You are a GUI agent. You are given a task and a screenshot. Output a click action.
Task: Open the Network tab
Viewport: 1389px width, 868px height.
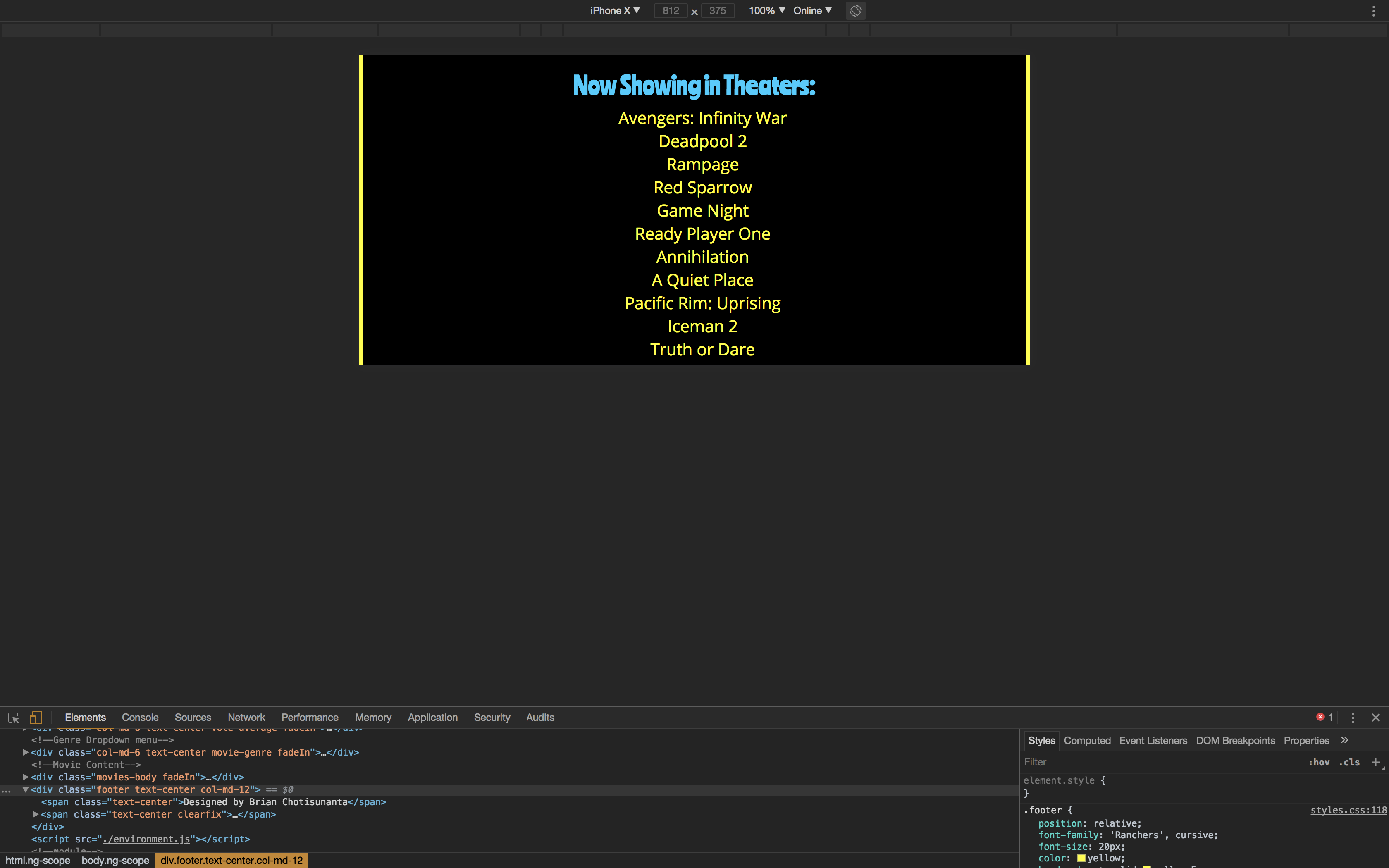click(246, 718)
